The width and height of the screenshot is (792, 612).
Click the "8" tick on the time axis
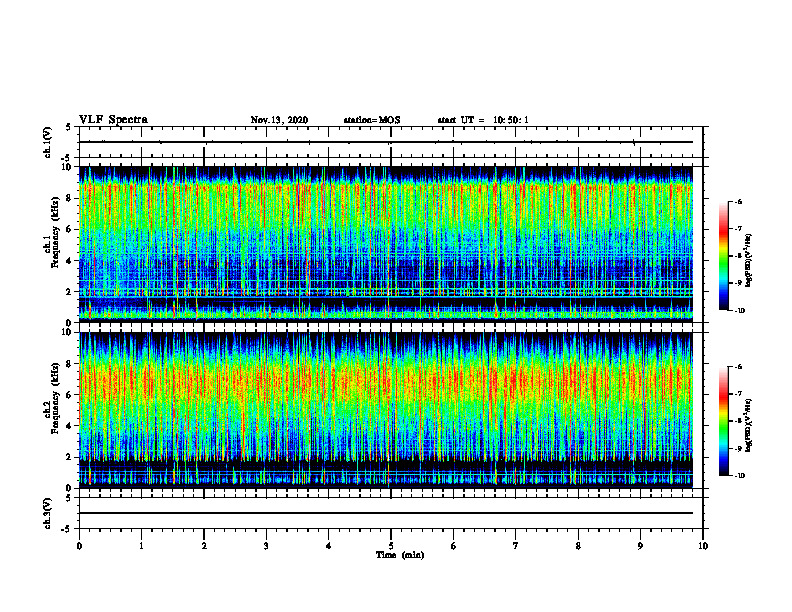tap(578, 546)
